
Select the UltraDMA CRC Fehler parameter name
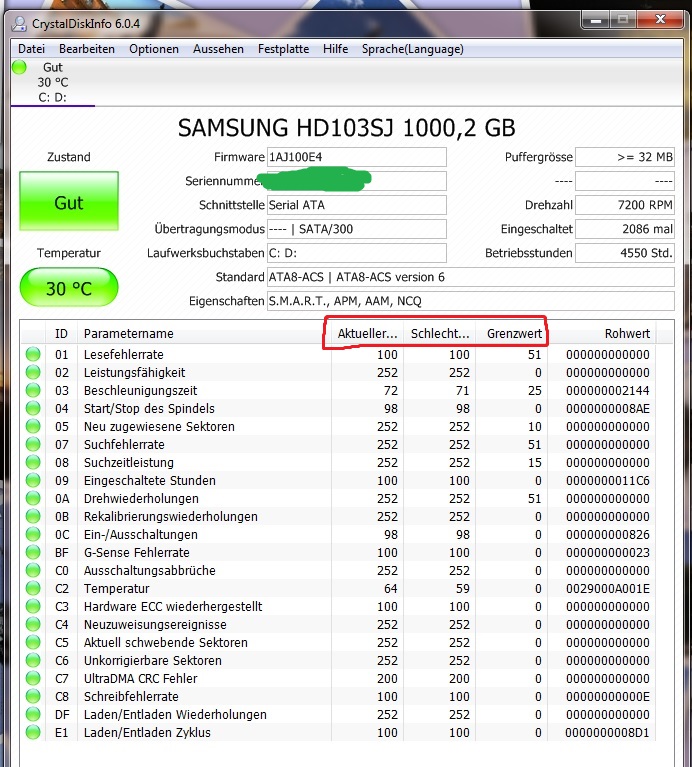point(140,678)
